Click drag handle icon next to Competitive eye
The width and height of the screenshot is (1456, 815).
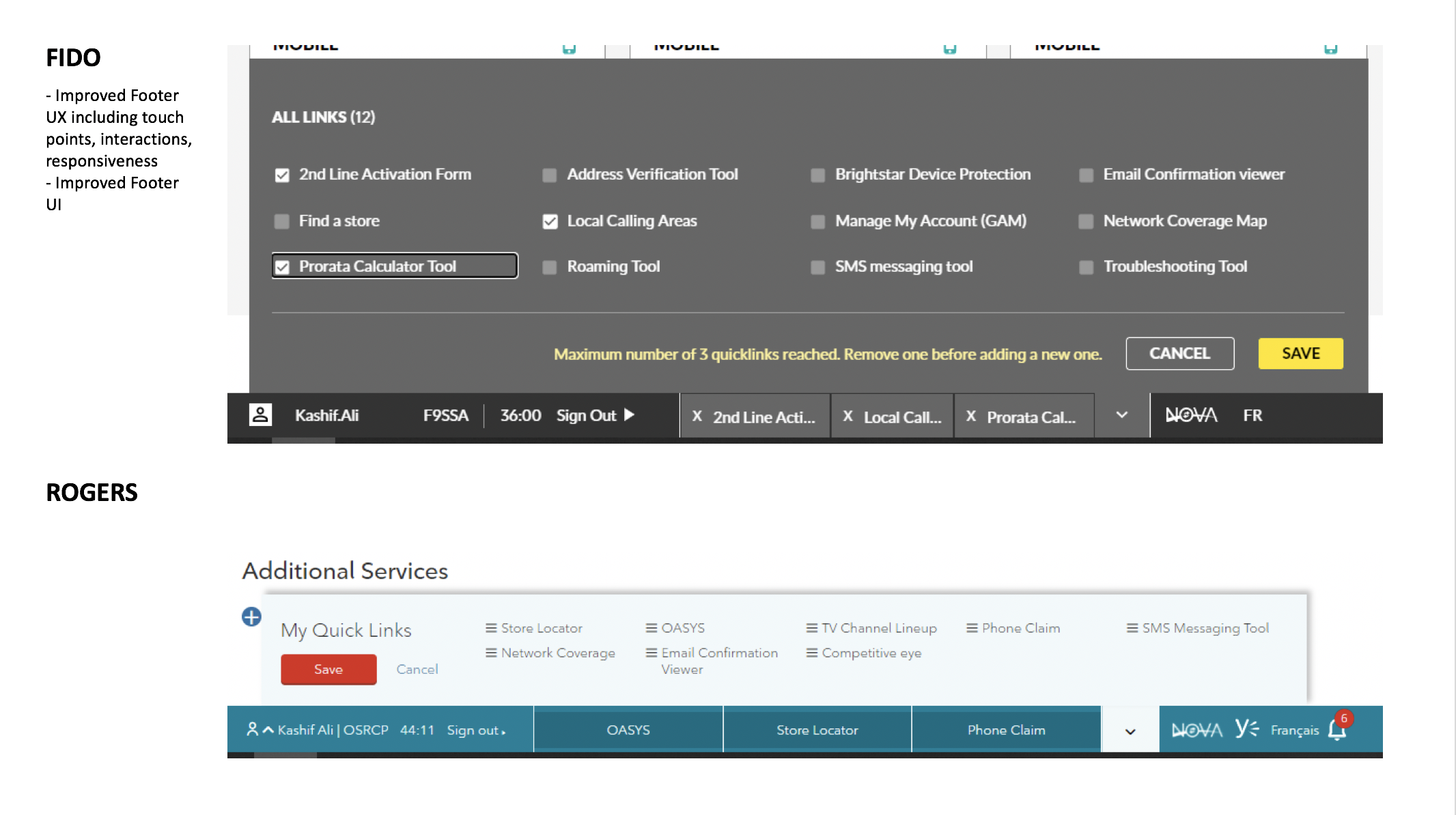pyautogui.click(x=812, y=653)
